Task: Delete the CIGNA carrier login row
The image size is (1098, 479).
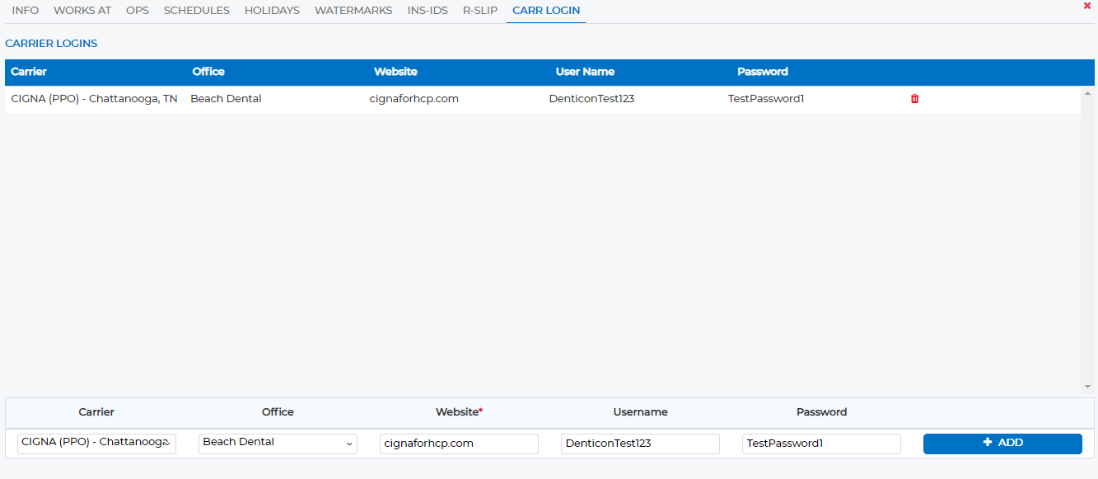Action: point(915,99)
